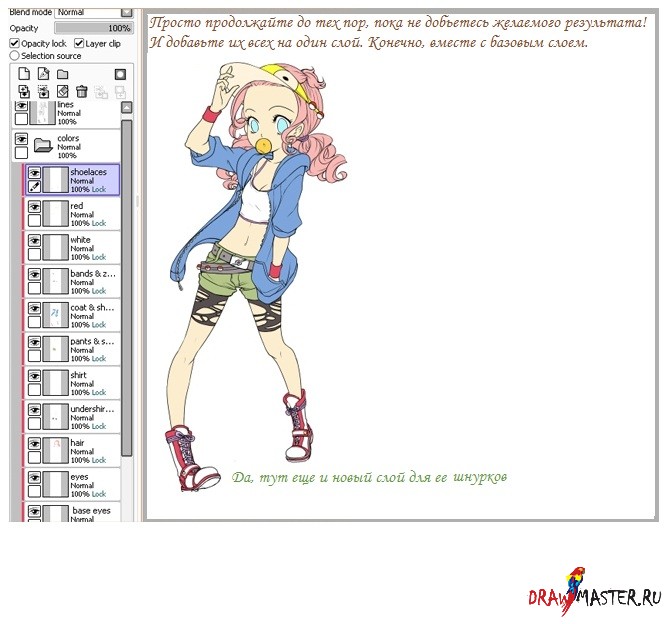Hide the undershir... layer
The width and height of the screenshot is (669, 624).
point(35,410)
